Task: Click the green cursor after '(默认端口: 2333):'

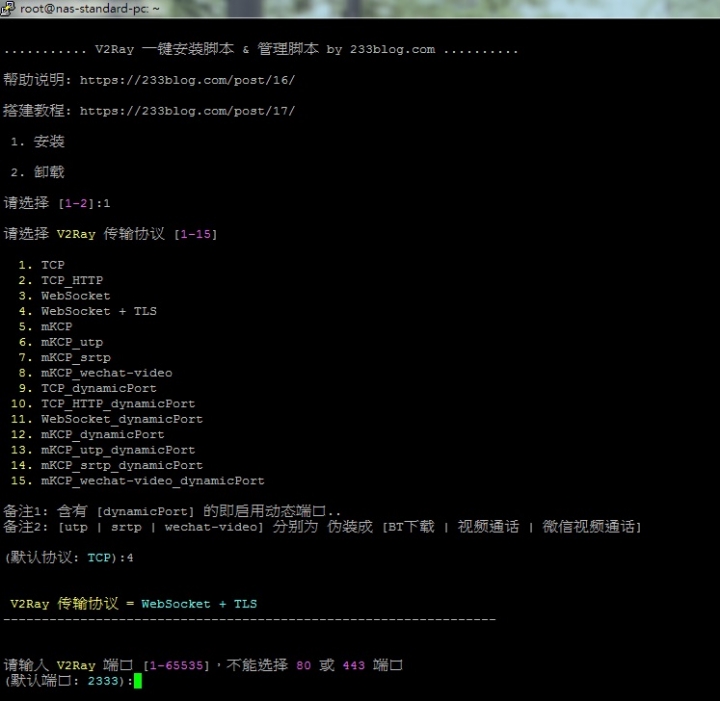Action: (x=137, y=681)
